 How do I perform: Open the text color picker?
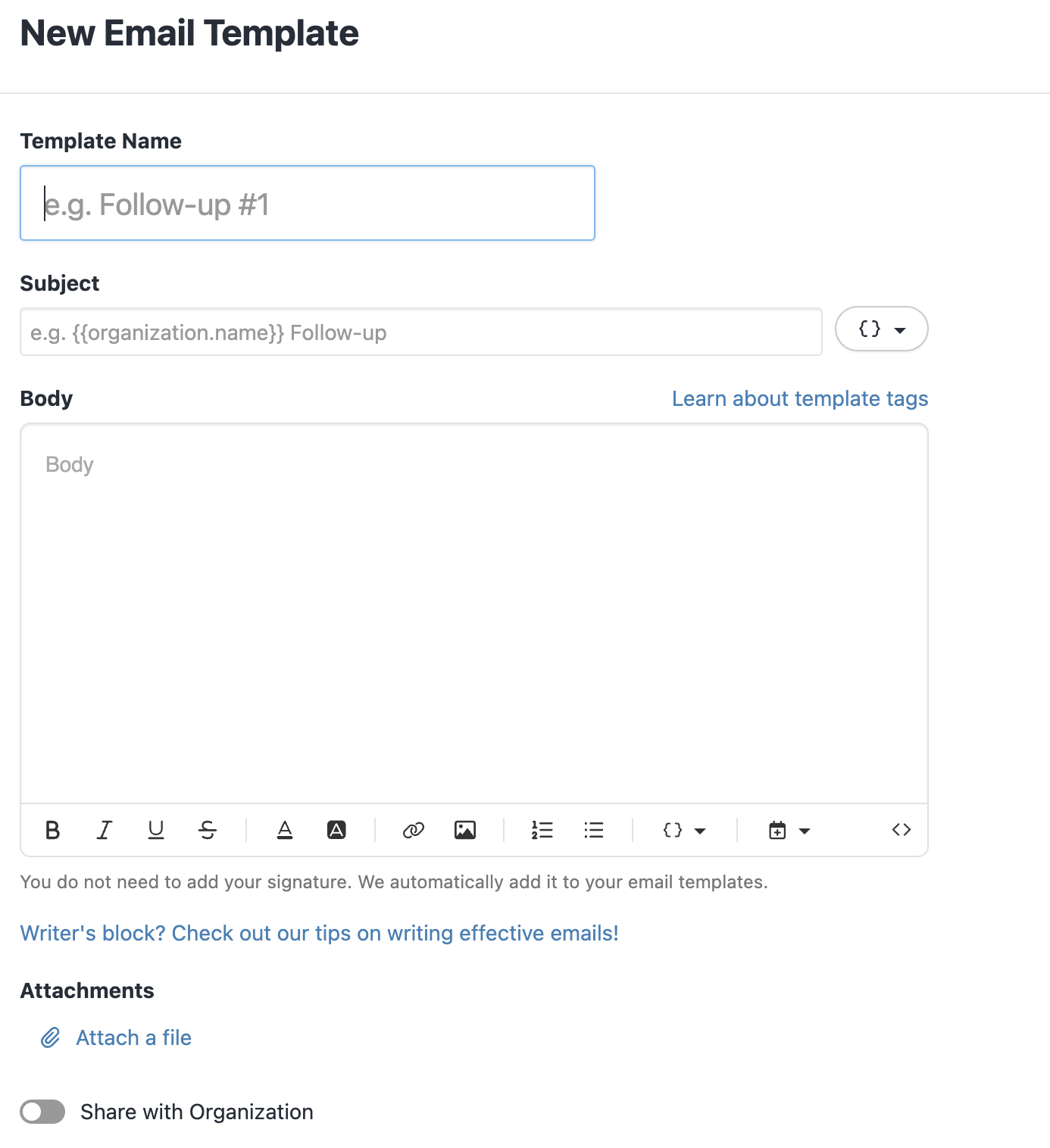coord(284,830)
